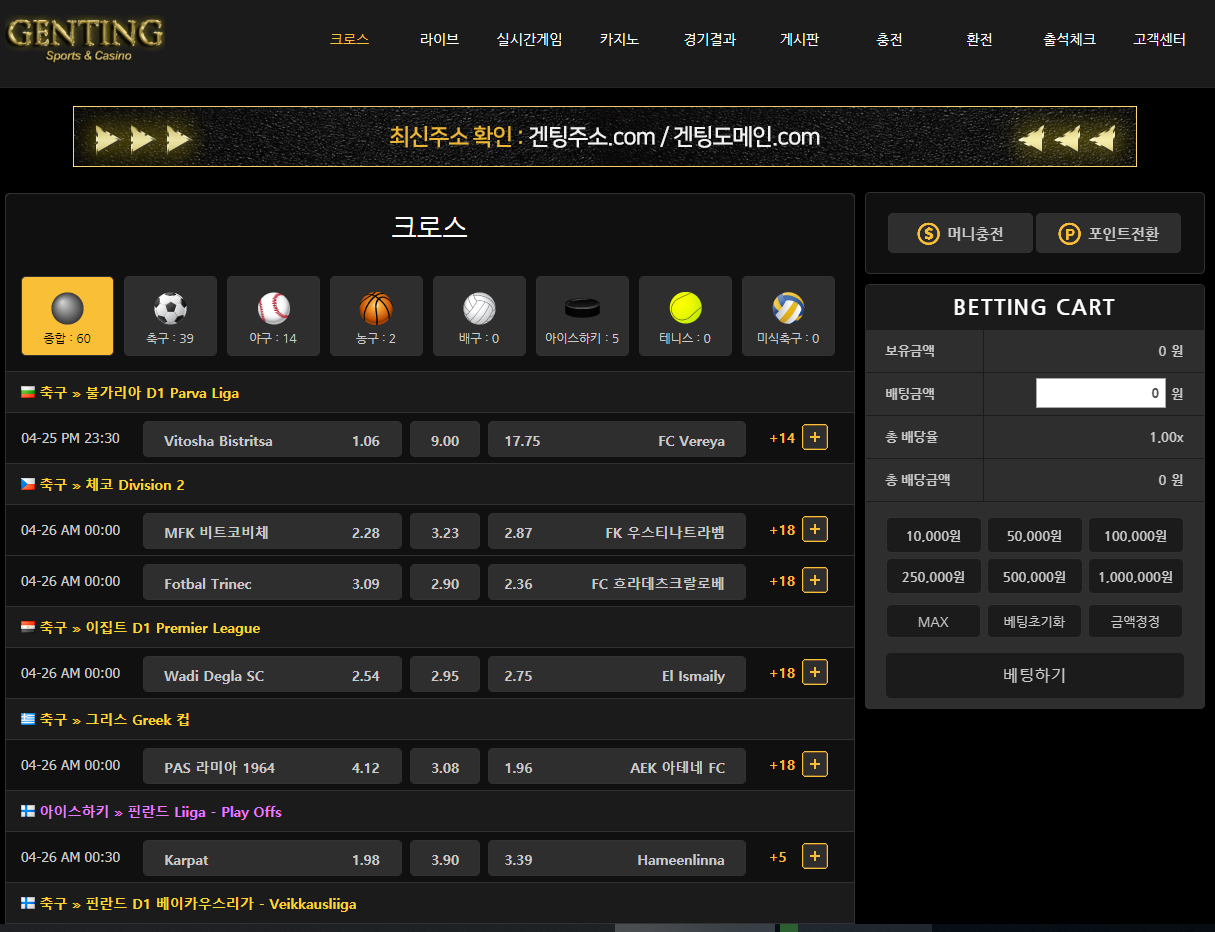Add 10,000원 to bet amount
1215x932 pixels.
coord(933,536)
